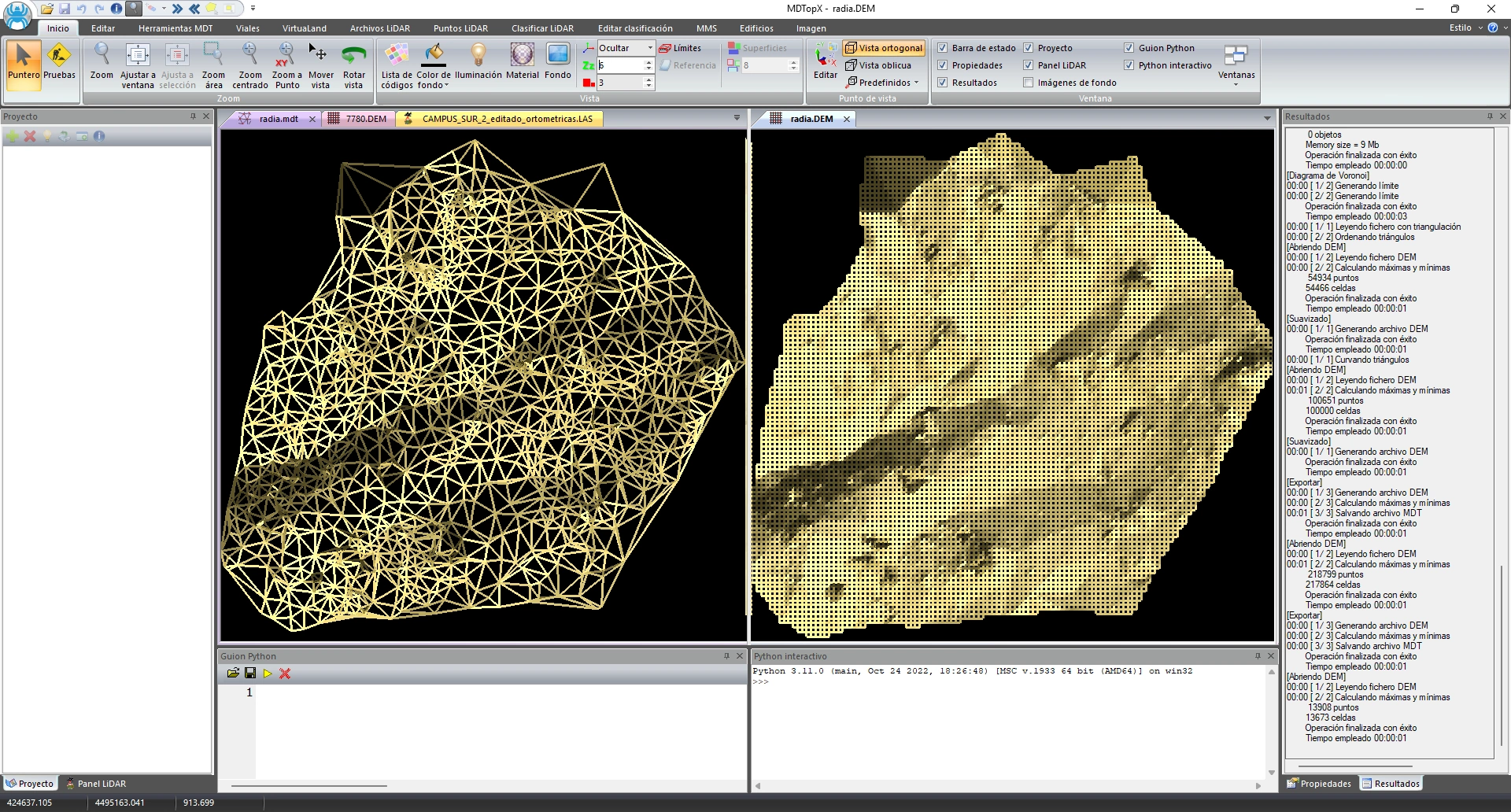Open the Iluminación settings
The height and width of the screenshot is (812, 1511).
coord(478,62)
